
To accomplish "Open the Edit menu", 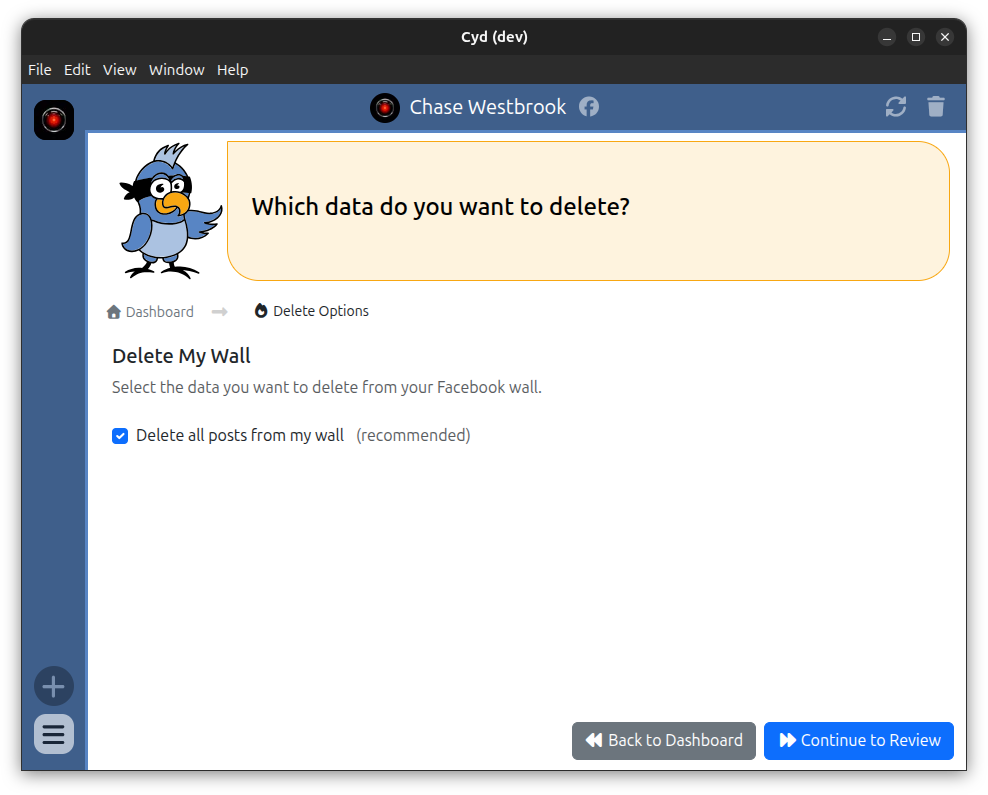I will point(77,70).
